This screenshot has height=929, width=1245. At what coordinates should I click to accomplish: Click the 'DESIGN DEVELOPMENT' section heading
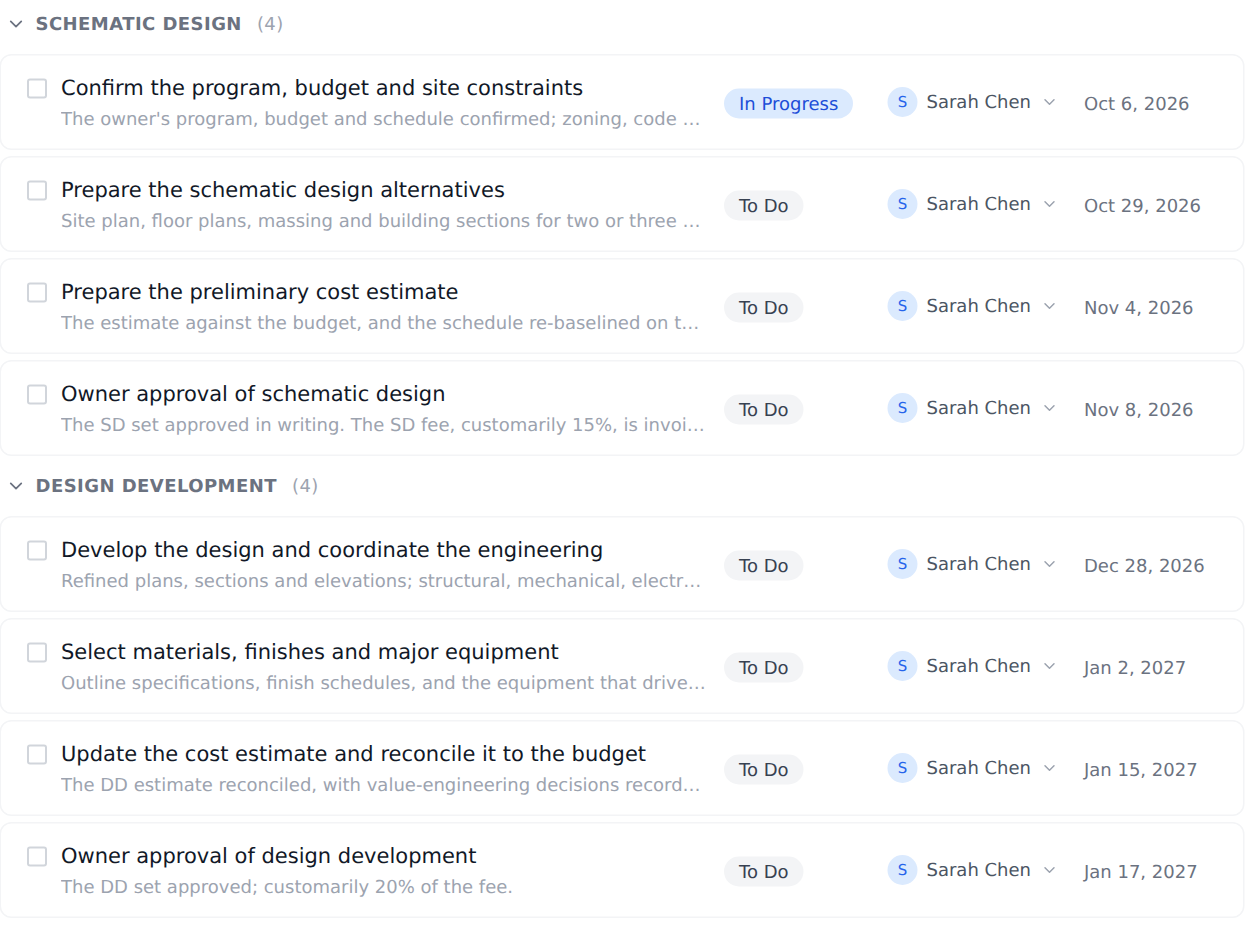coord(156,486)
